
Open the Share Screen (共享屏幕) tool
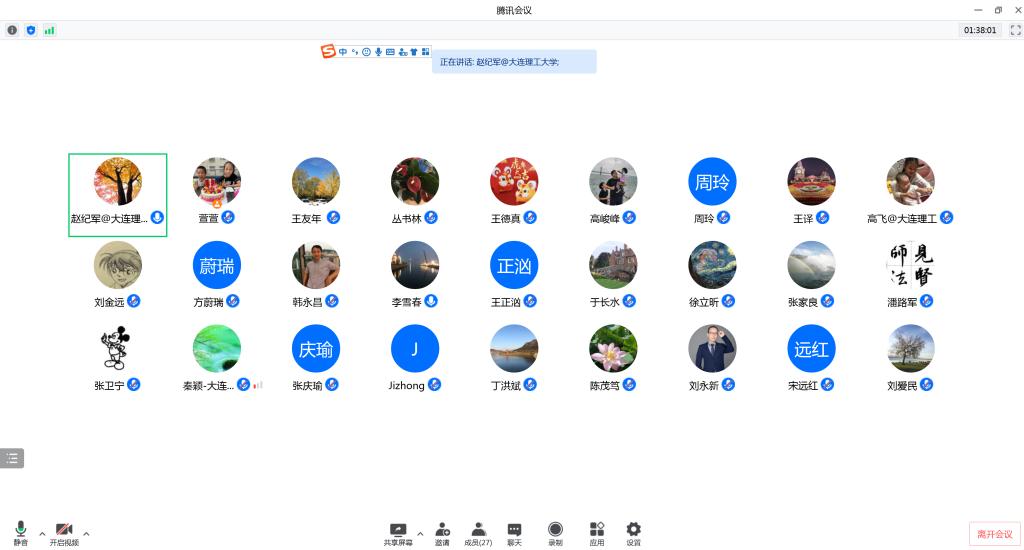point(398,532)
